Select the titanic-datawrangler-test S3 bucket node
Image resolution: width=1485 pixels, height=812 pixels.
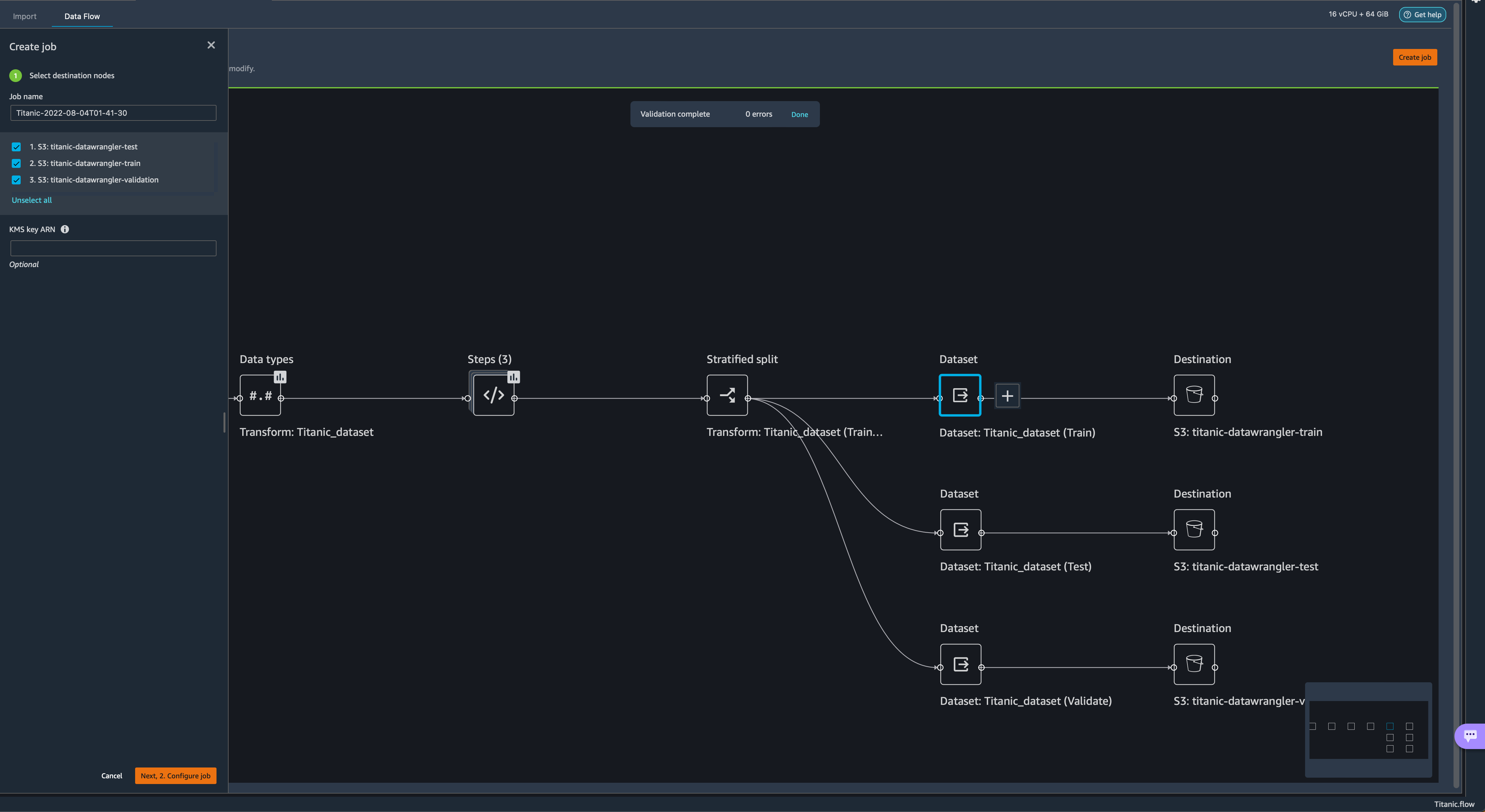(1194, 530)
